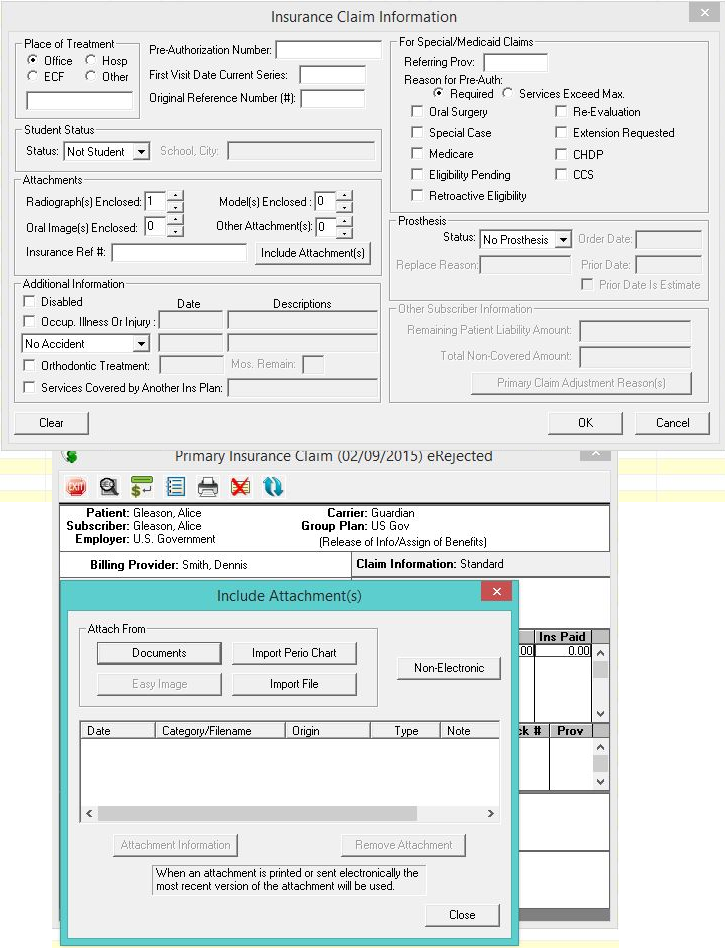
Task: Click the attachment list horizontal scrollbar
Action: coord(290,813)
